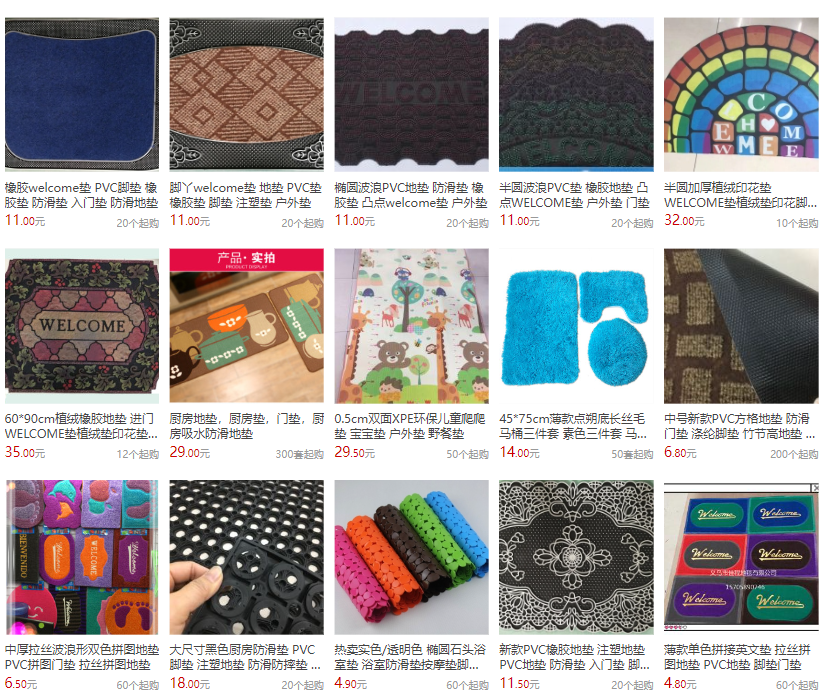Open the floral WELCOME flocked mat image
This screenshot has height=693, width=827.
tap(82, 326)
